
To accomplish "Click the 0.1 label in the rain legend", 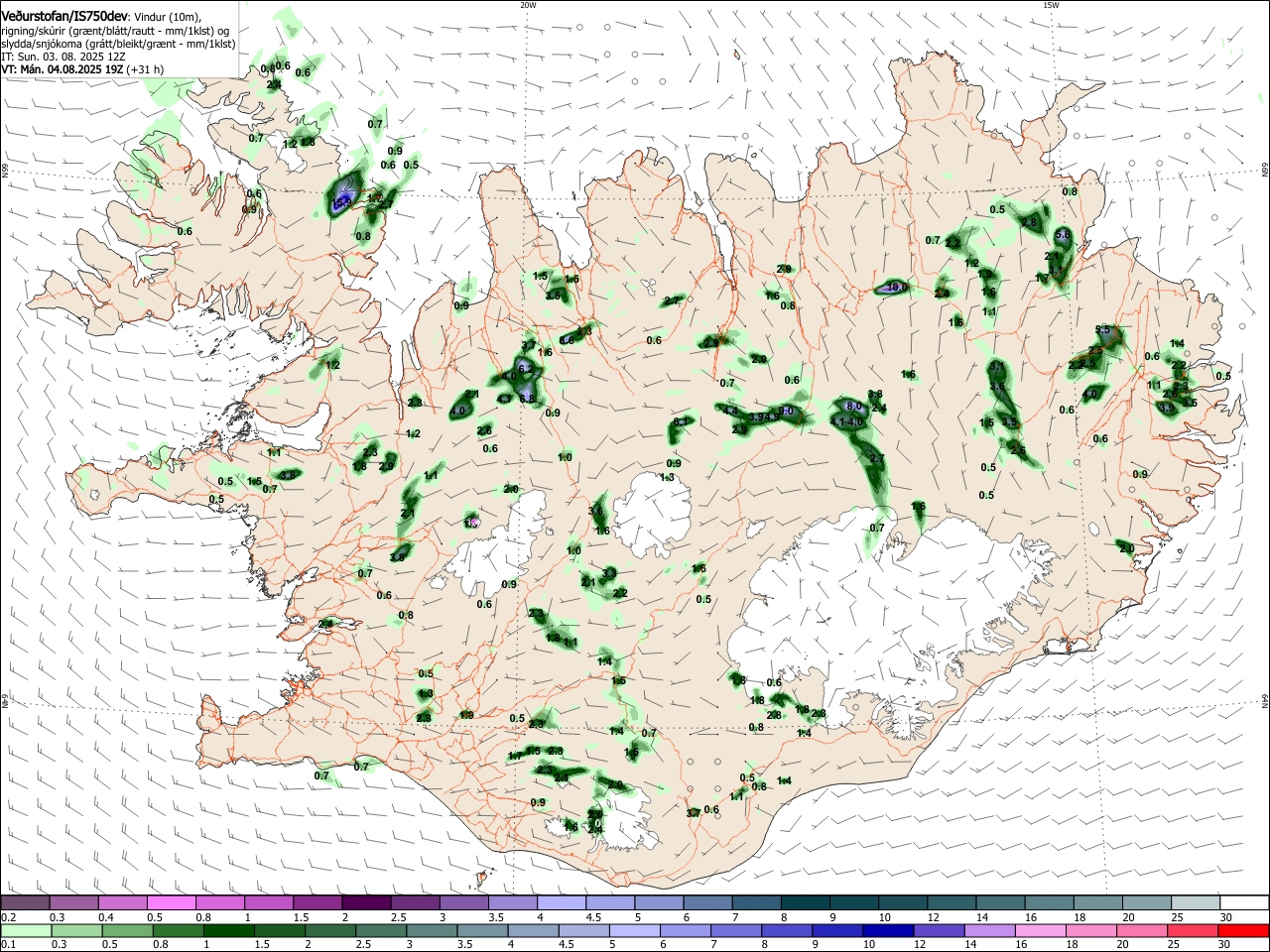I will [x=9, y=945].
